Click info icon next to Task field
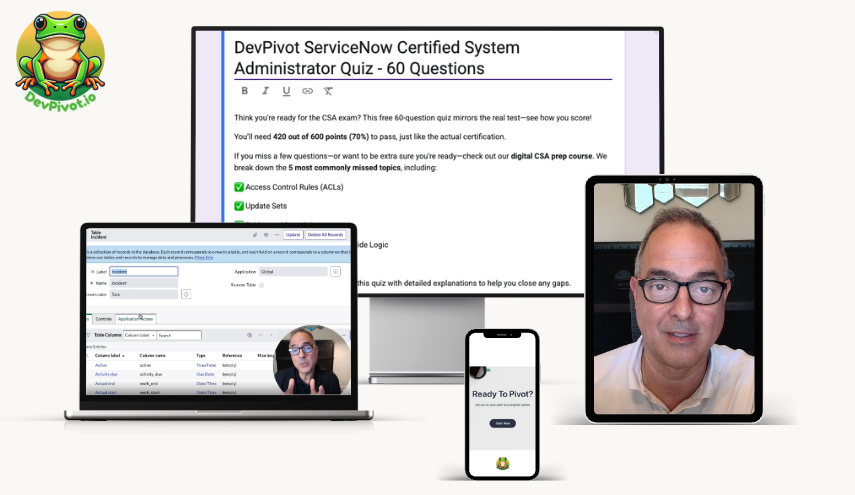The image size is (855, 495). click(186, 294)
